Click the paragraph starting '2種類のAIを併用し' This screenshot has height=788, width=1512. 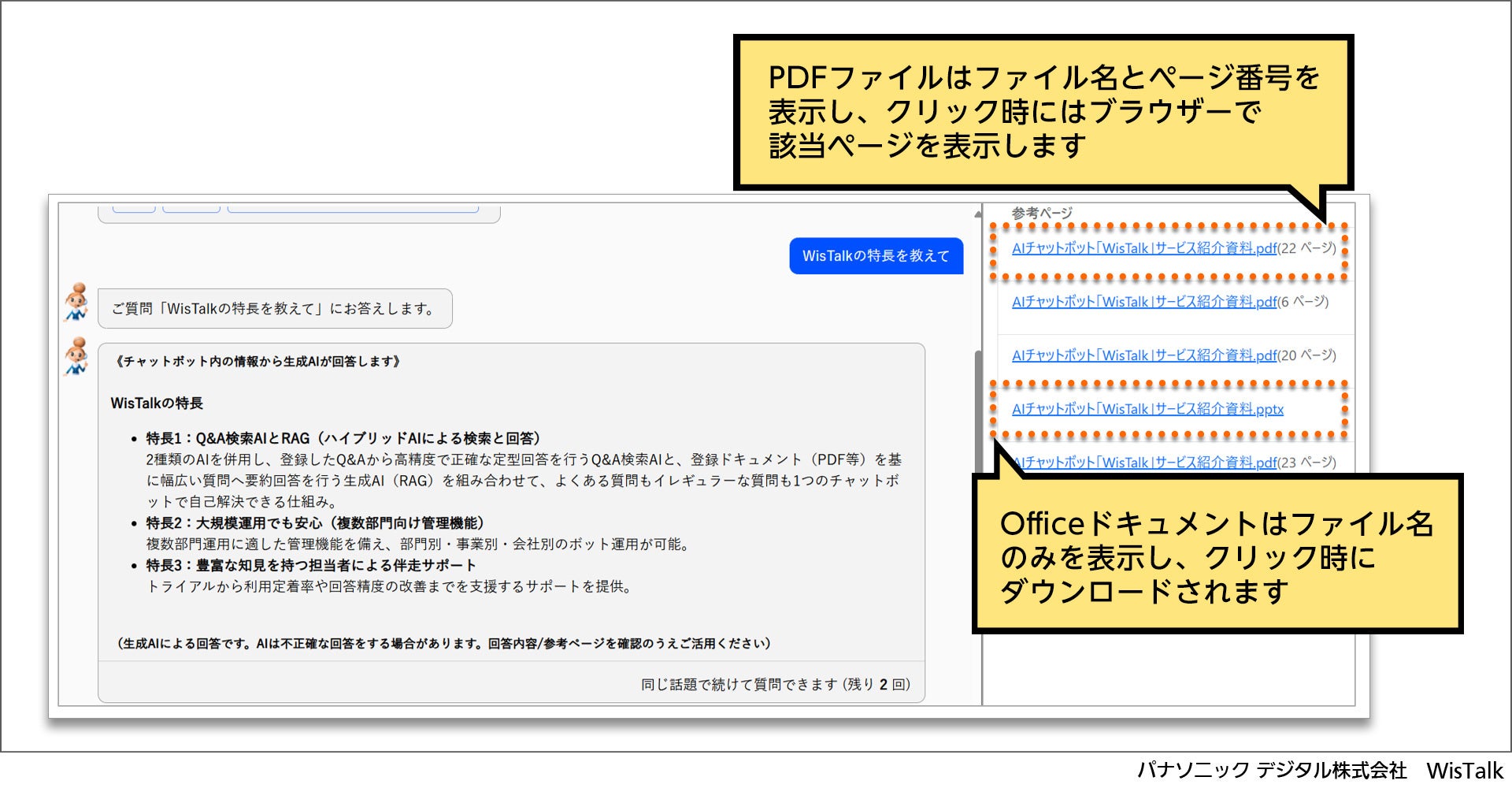point(524,481)
